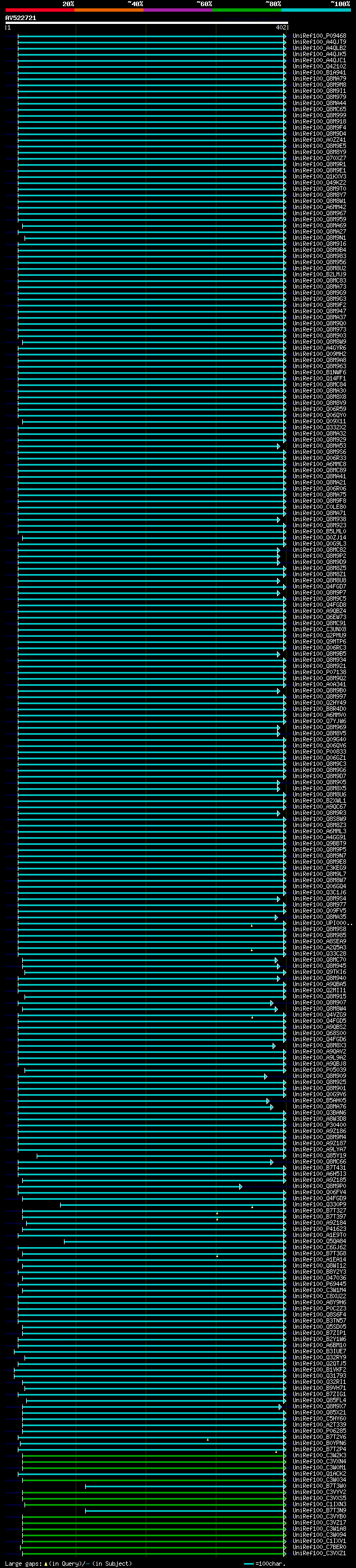Select the UniRef100_B1A941 label
The width and height of the screenshot is (356, 1568).
coord(319,72)
